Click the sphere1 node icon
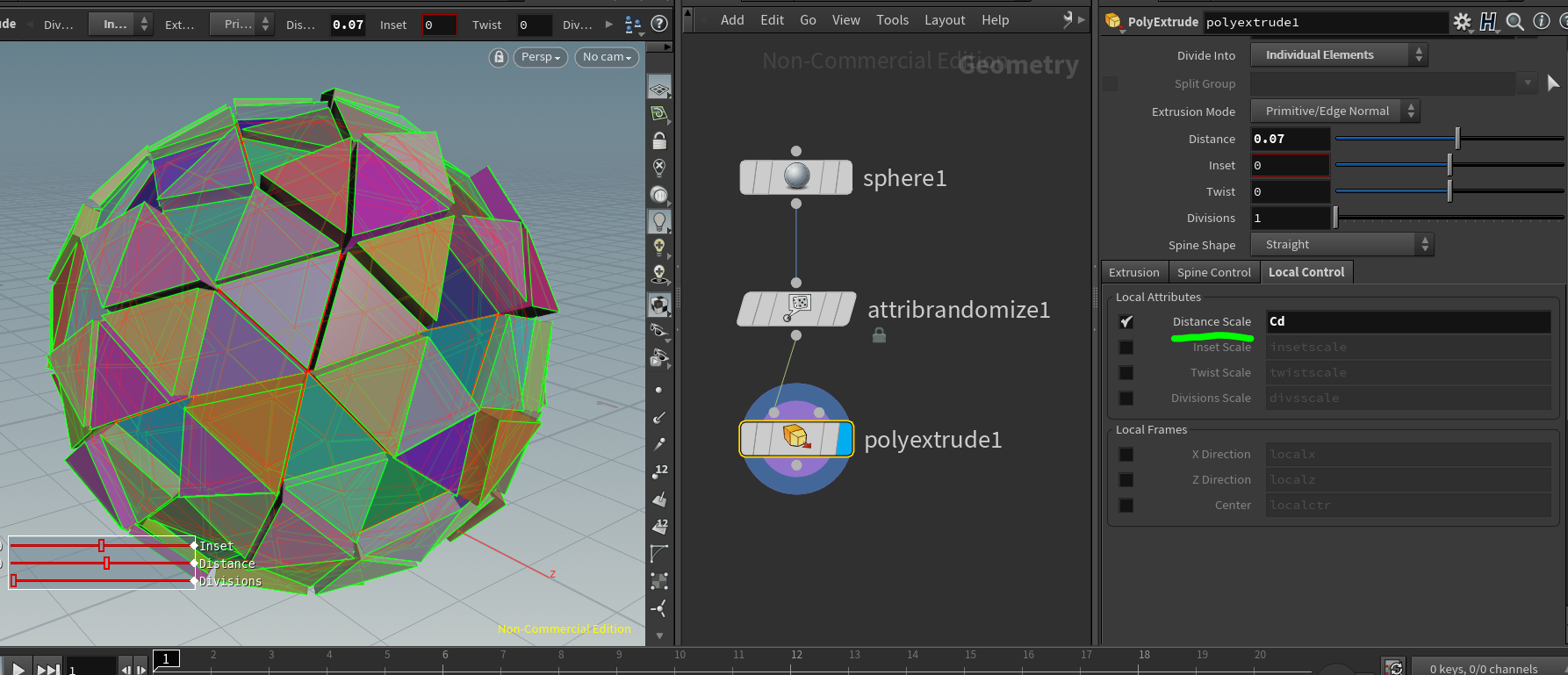 click(x=796, y=176)
